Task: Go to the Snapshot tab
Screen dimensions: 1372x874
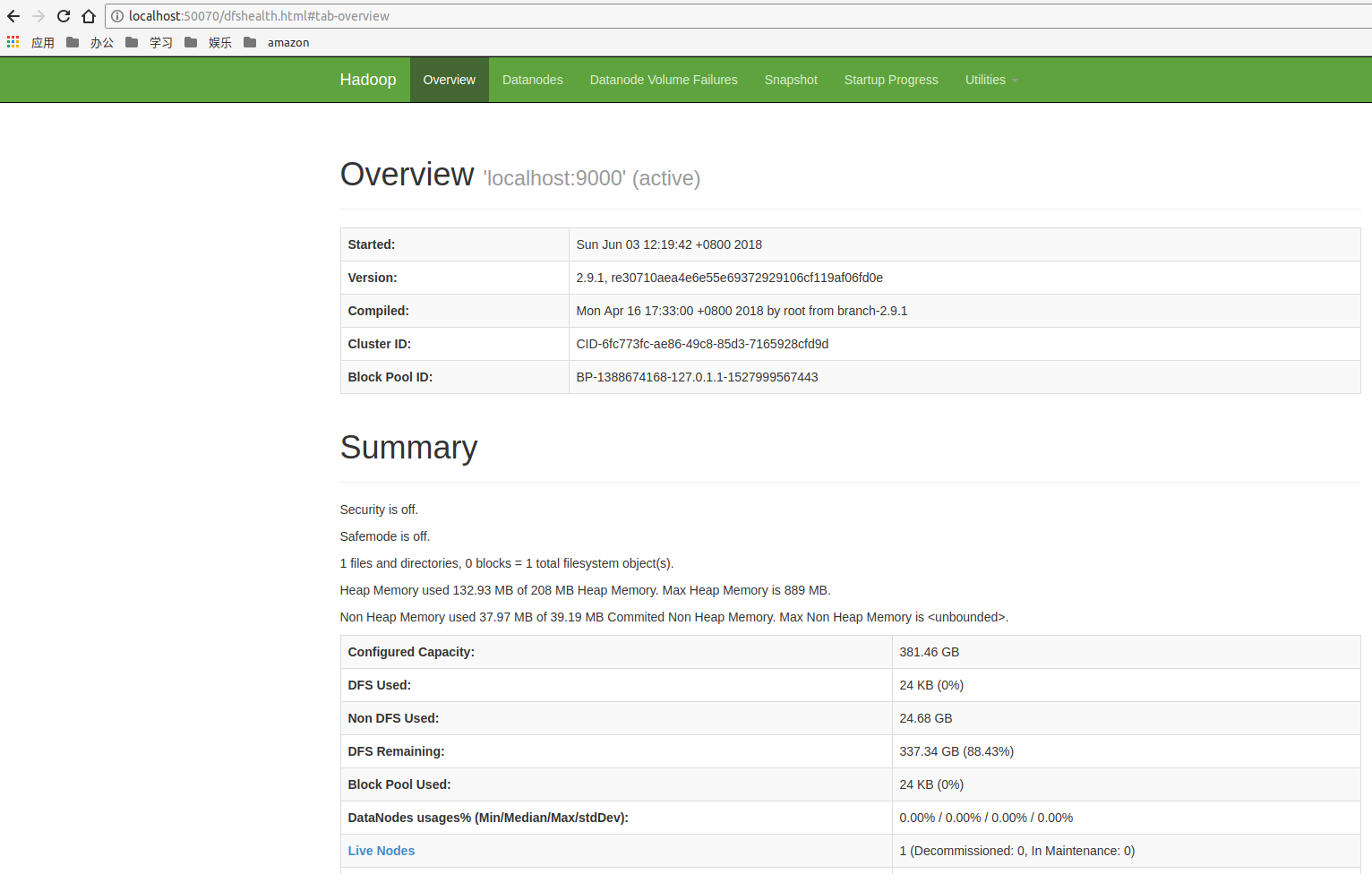Action: tap(791, 80)
